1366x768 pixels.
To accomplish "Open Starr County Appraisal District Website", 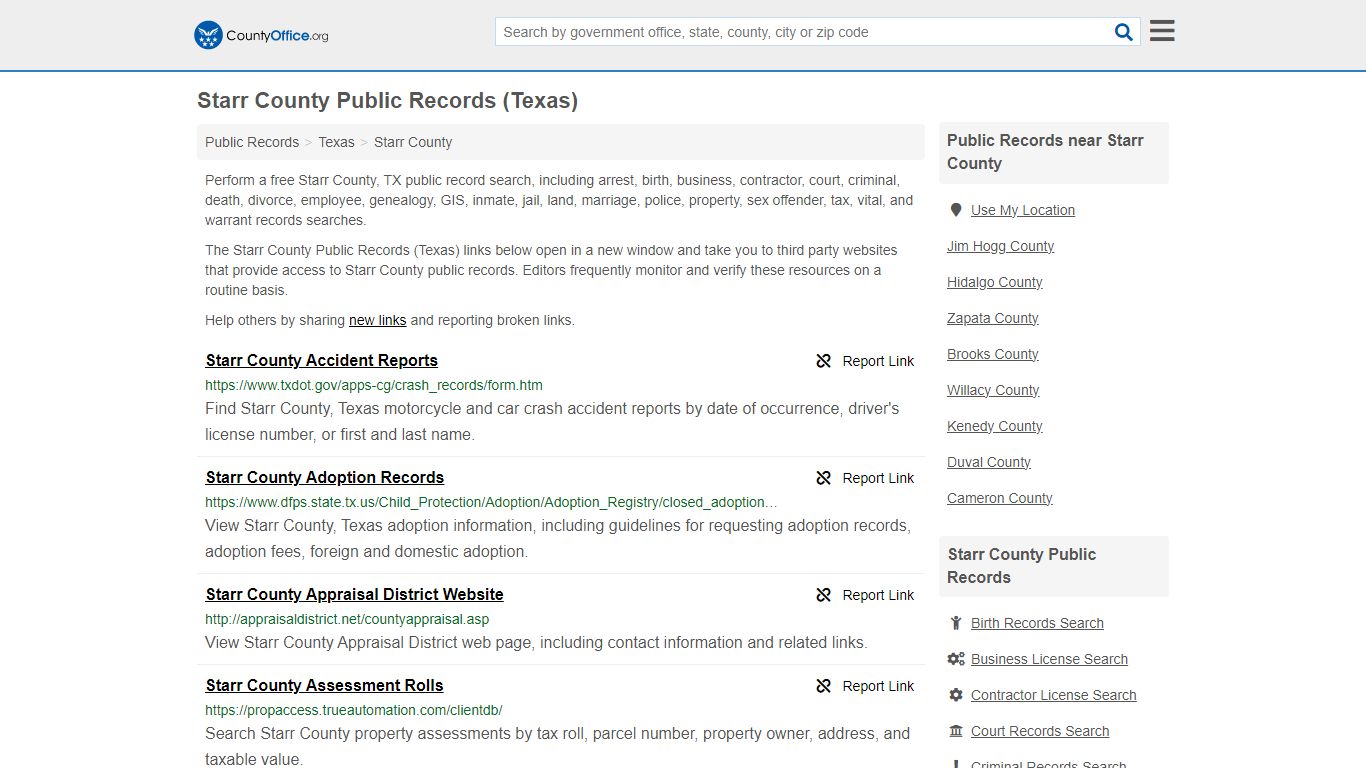I will coord(355,595).
